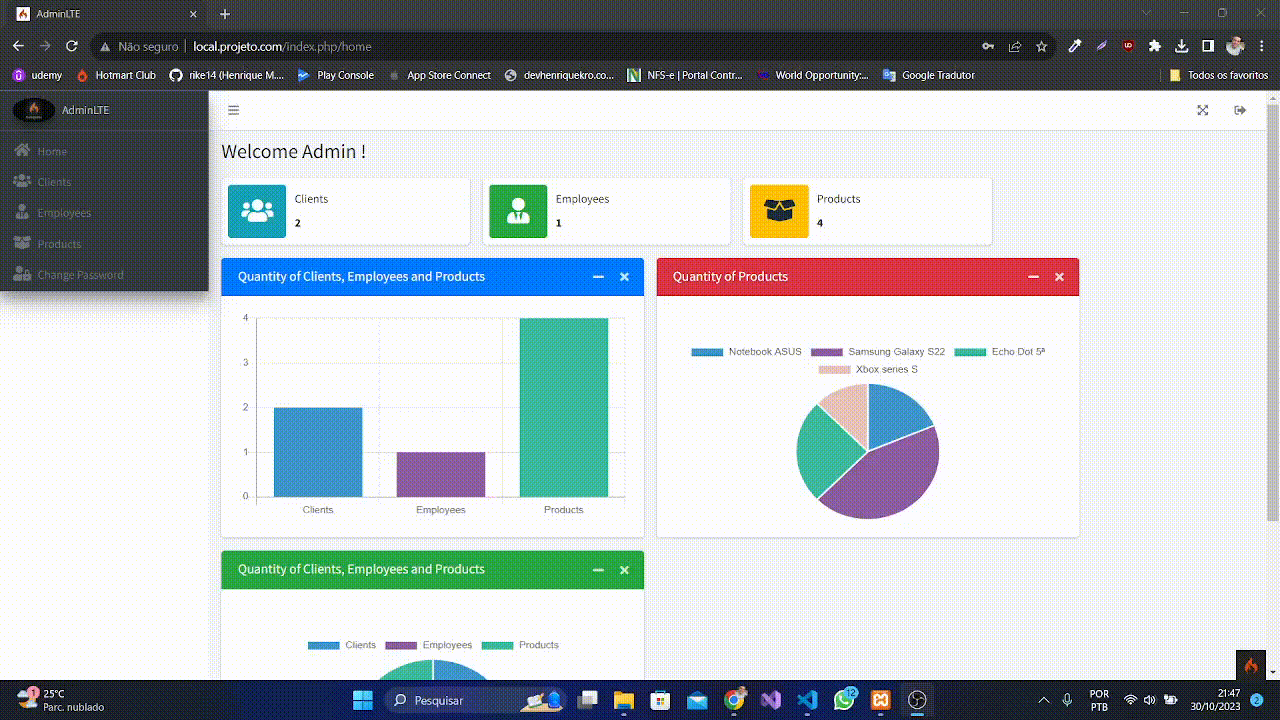Go back to the previous browser page
This screenshot has width=1280, height=720.
(x=18, y=46)
